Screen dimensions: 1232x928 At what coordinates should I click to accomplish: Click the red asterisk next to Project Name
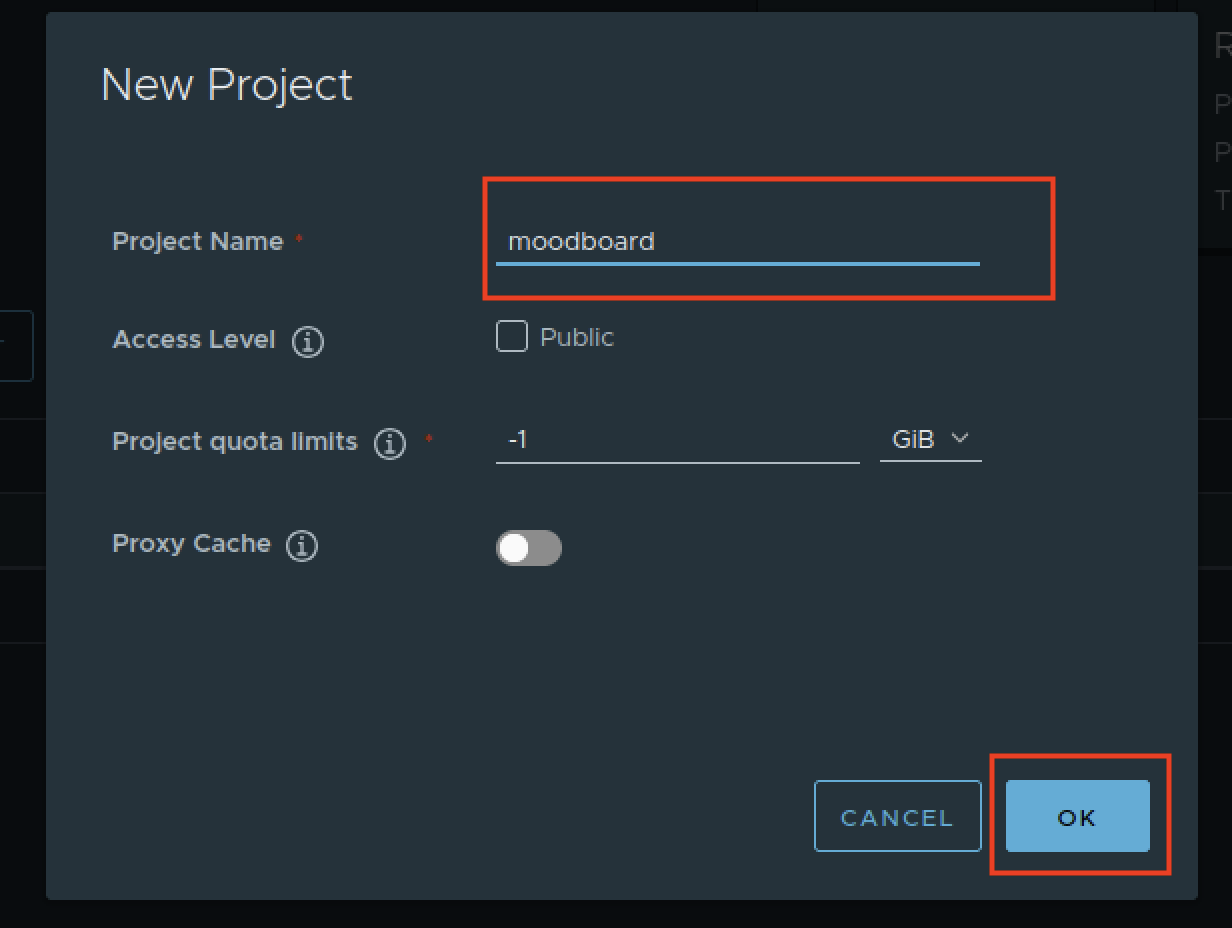pos(299,239)
